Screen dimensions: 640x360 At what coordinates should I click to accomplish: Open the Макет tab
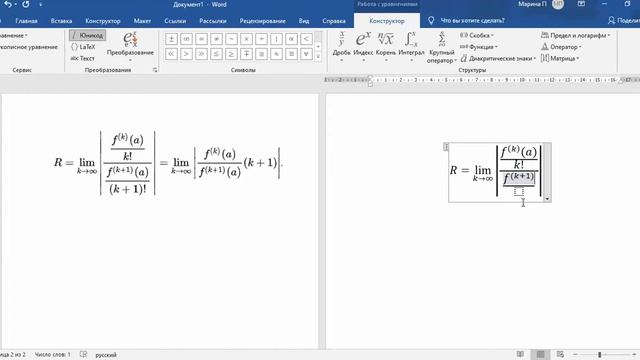point(142,21)
